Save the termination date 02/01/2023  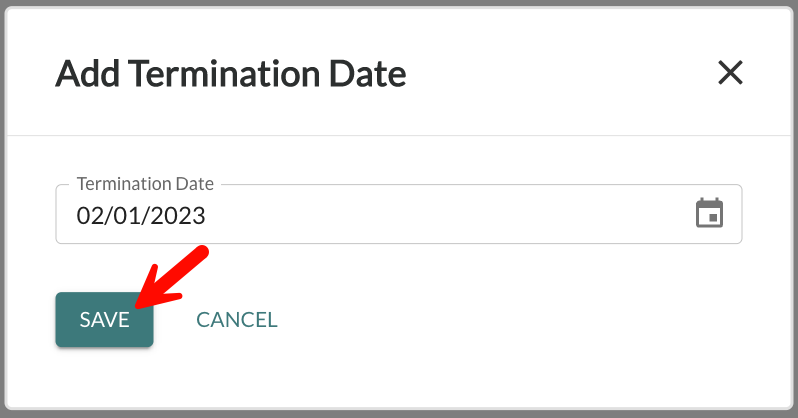click(x=104, y=320)
